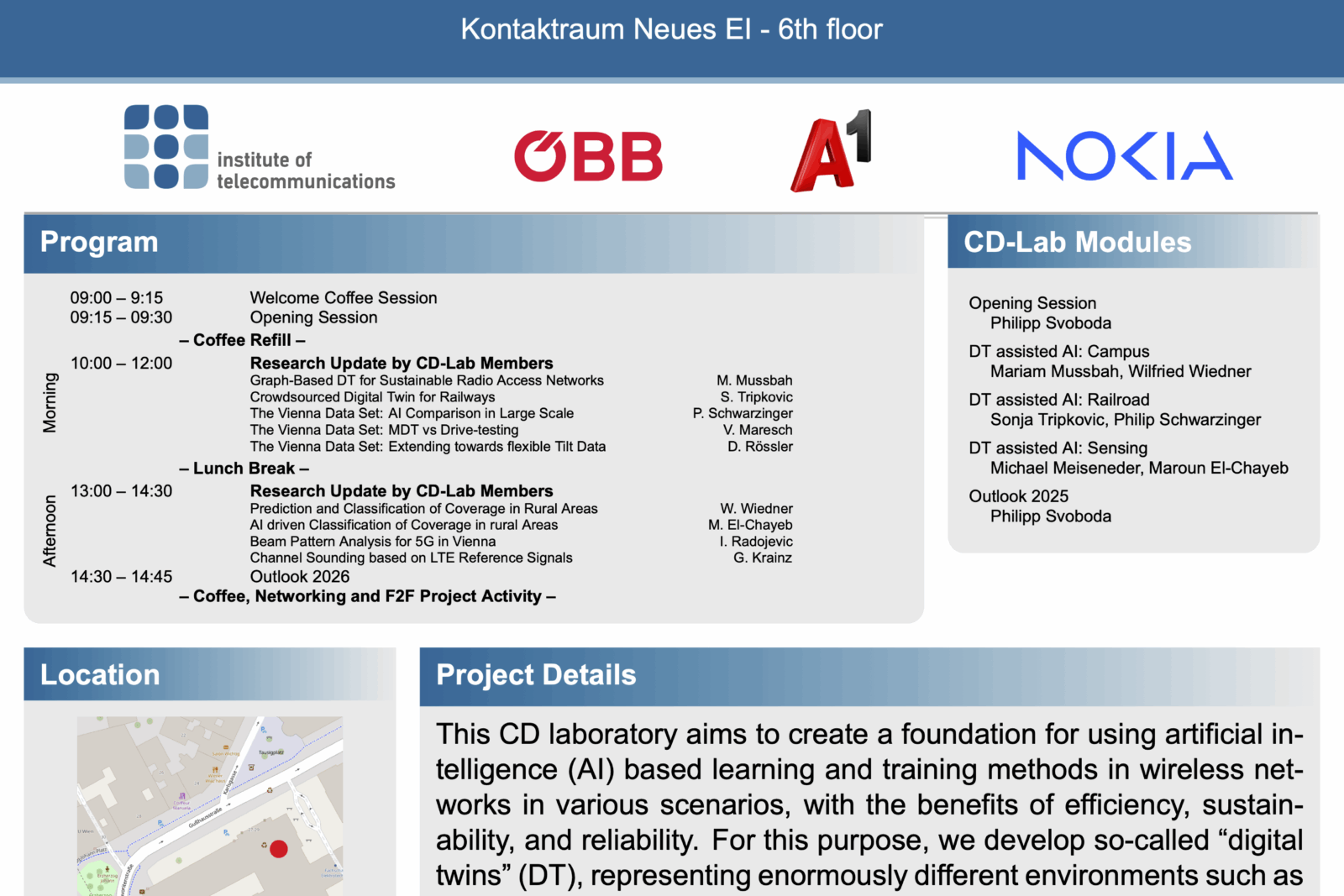Select the Program section header
1344x896 pixels.
(x=99, y=242)
